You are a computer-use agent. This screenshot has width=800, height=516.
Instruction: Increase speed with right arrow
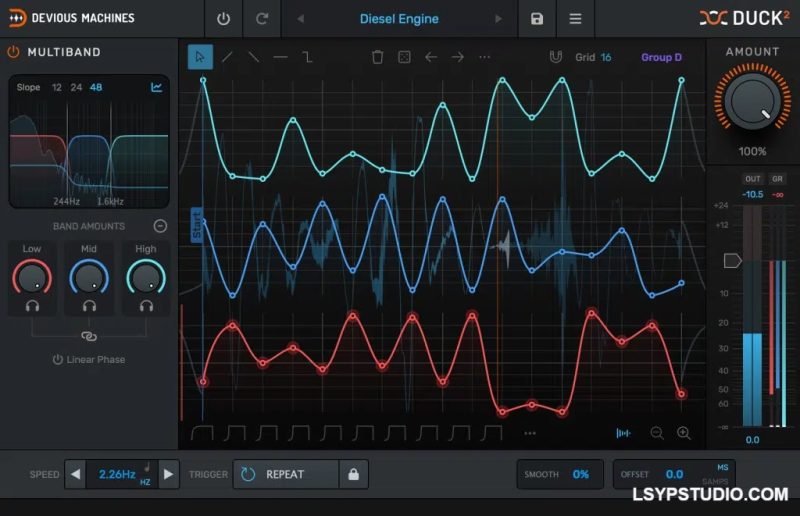pyautogui.click(x=168, y=474)
